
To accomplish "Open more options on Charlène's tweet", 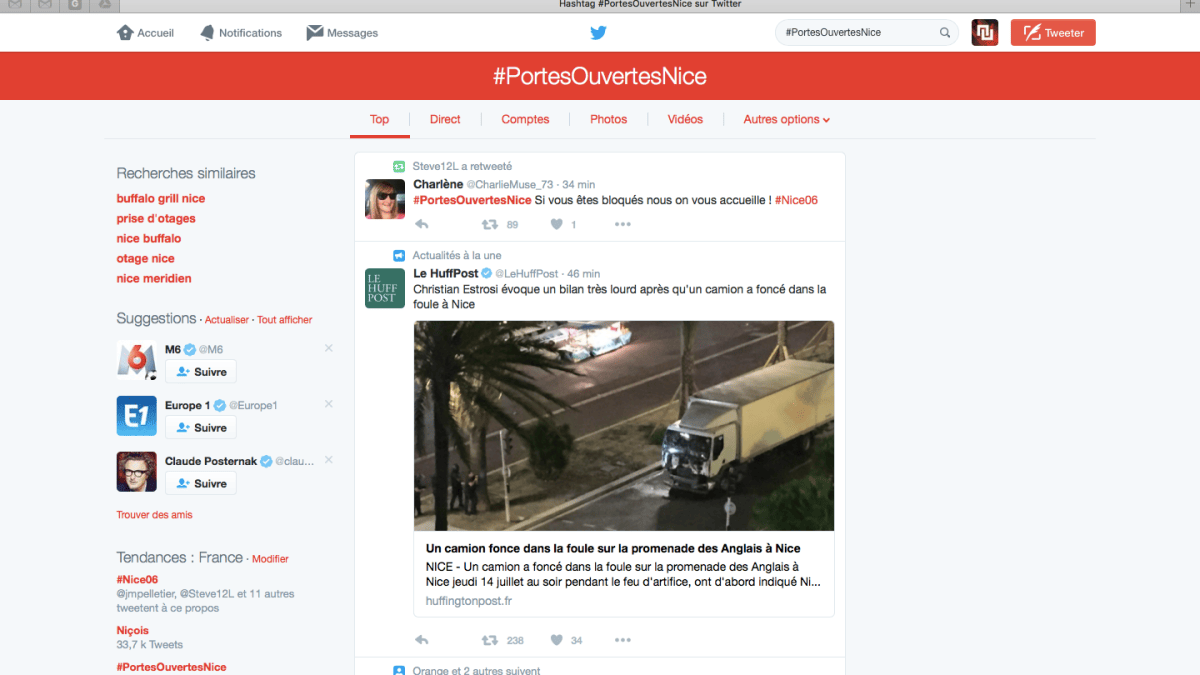I will point(623,224).
